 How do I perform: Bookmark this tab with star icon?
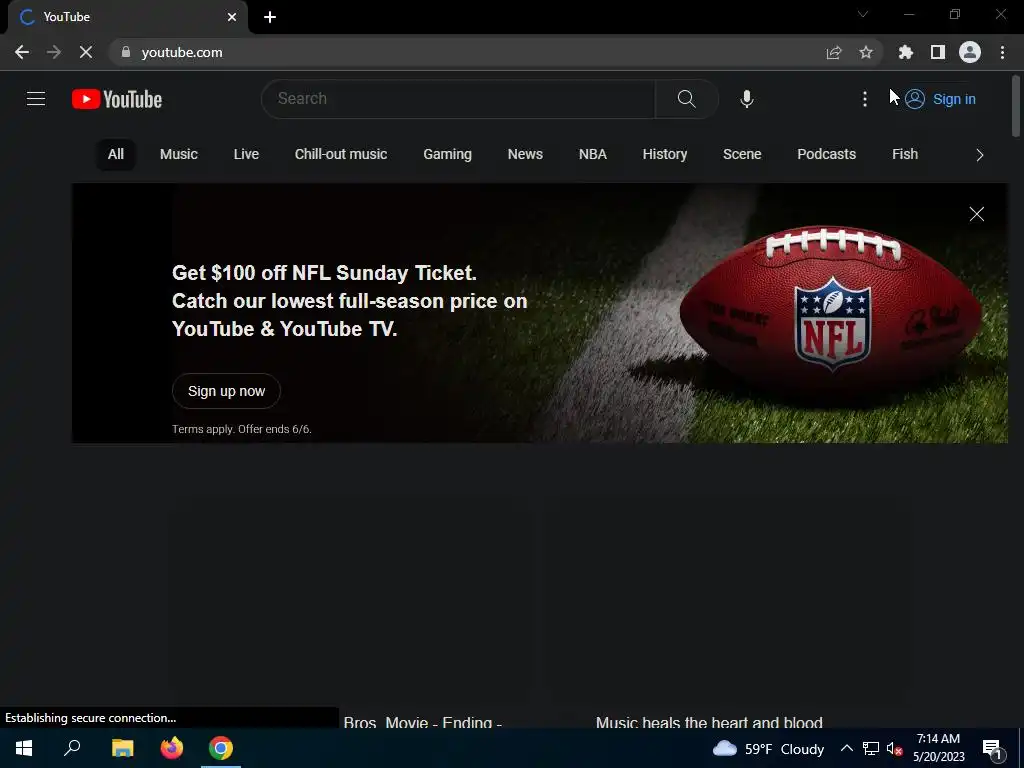866,52
